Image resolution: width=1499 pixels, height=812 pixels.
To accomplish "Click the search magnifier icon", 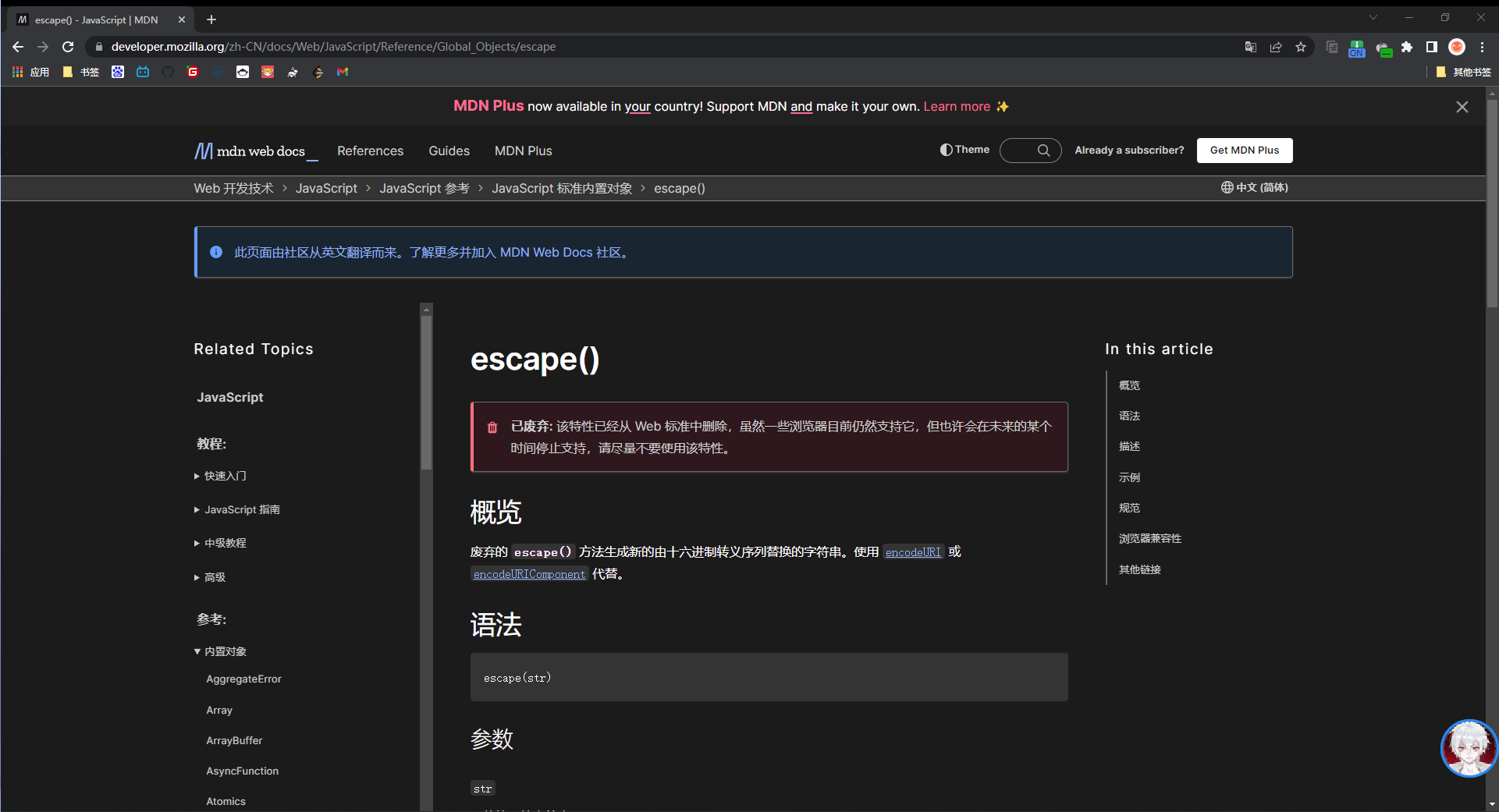I will click(1043, 151).
